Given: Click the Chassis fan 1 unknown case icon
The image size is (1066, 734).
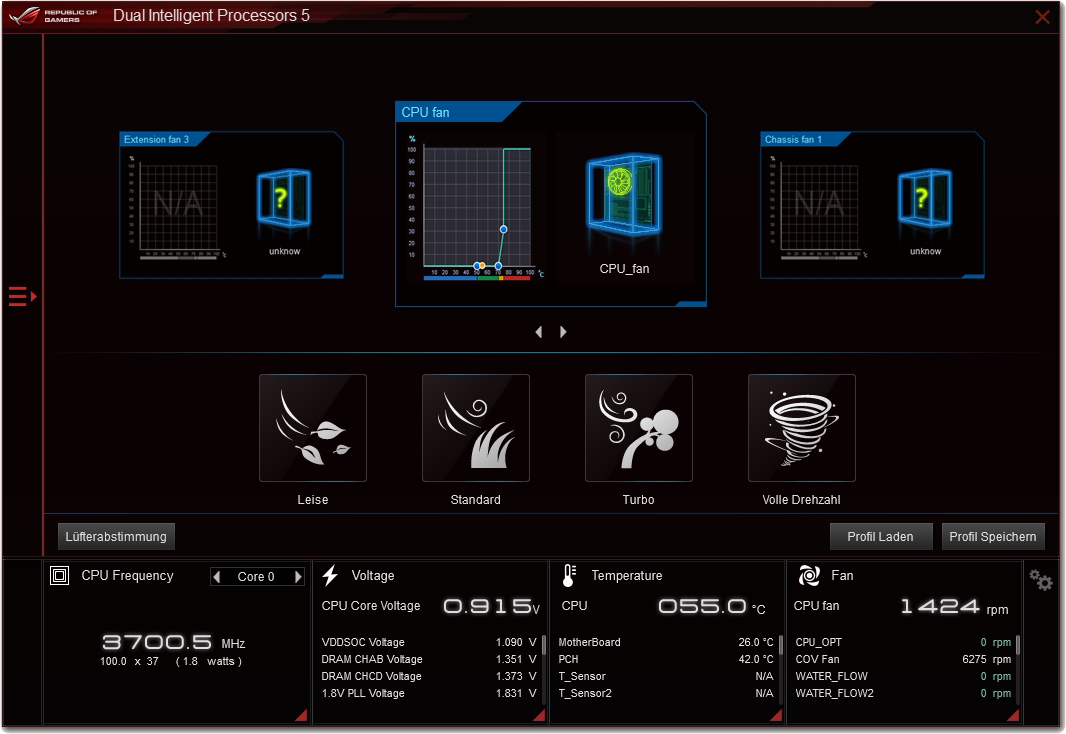Looking at the screenshot, I should pyautogui.click(x=925, y=198).
